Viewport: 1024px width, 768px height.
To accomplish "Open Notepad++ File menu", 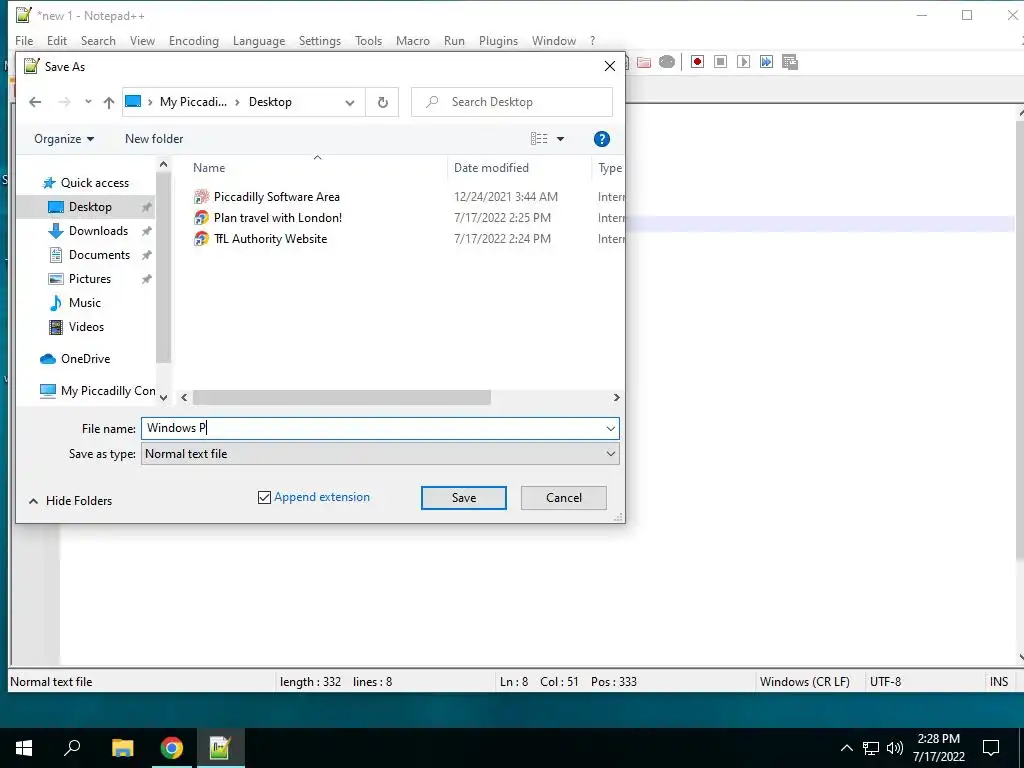I will pyautogui.click(x=24, y=40).
